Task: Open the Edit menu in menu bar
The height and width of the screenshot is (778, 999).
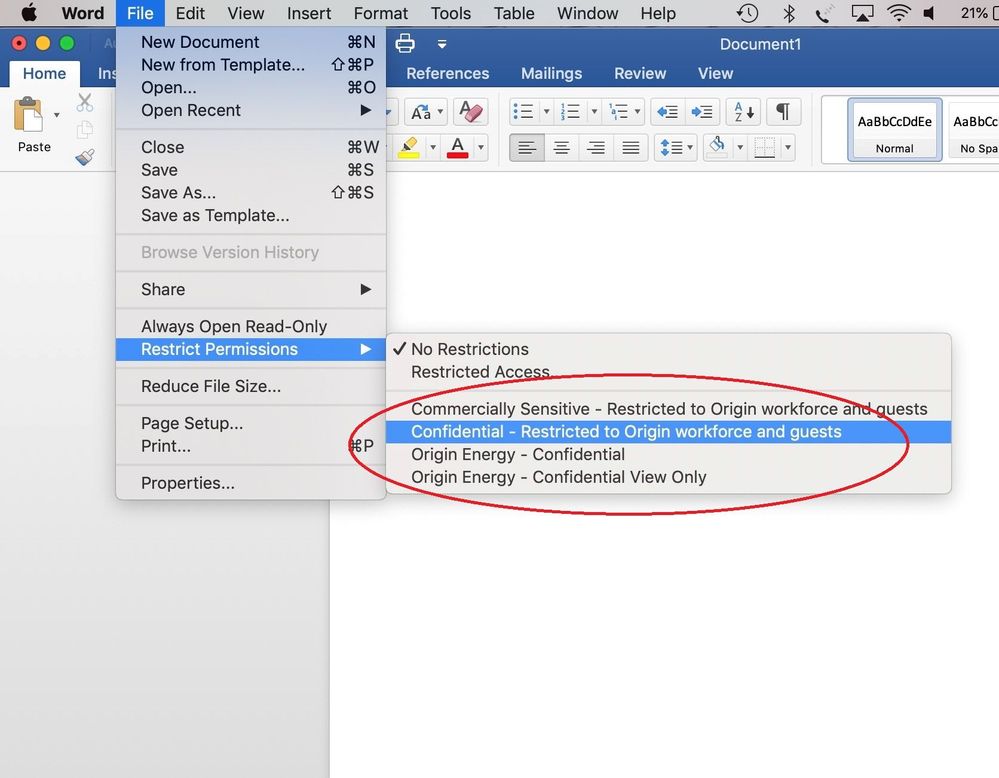Action: coord(190,13)
